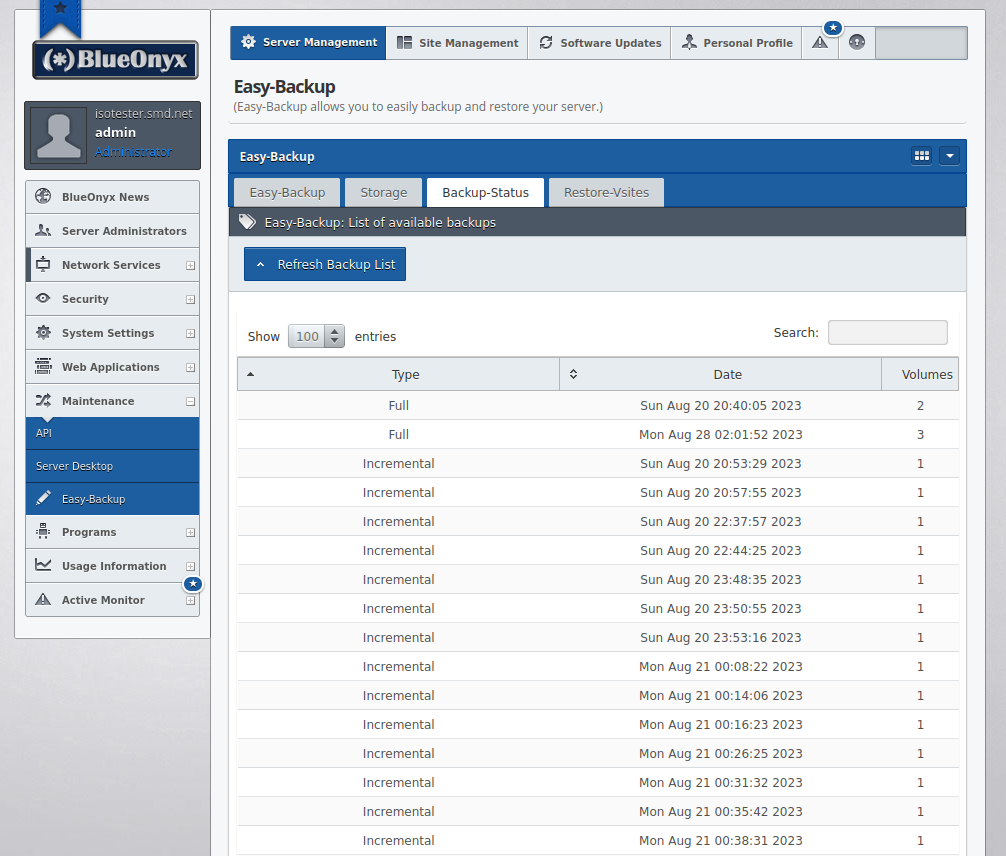Click the BlueOnyx logo
This screenshot has width=1006, height=856.
pos(115,60)
